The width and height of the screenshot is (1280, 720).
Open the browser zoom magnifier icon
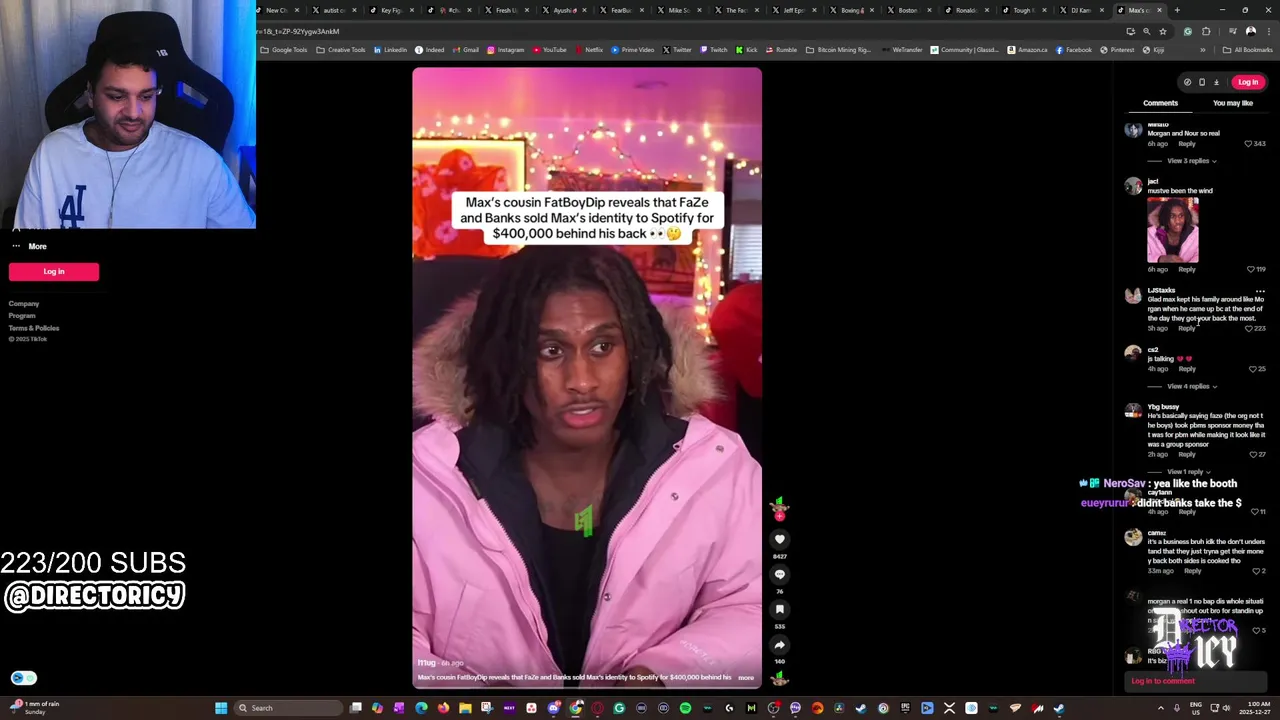pos(1146,31)
